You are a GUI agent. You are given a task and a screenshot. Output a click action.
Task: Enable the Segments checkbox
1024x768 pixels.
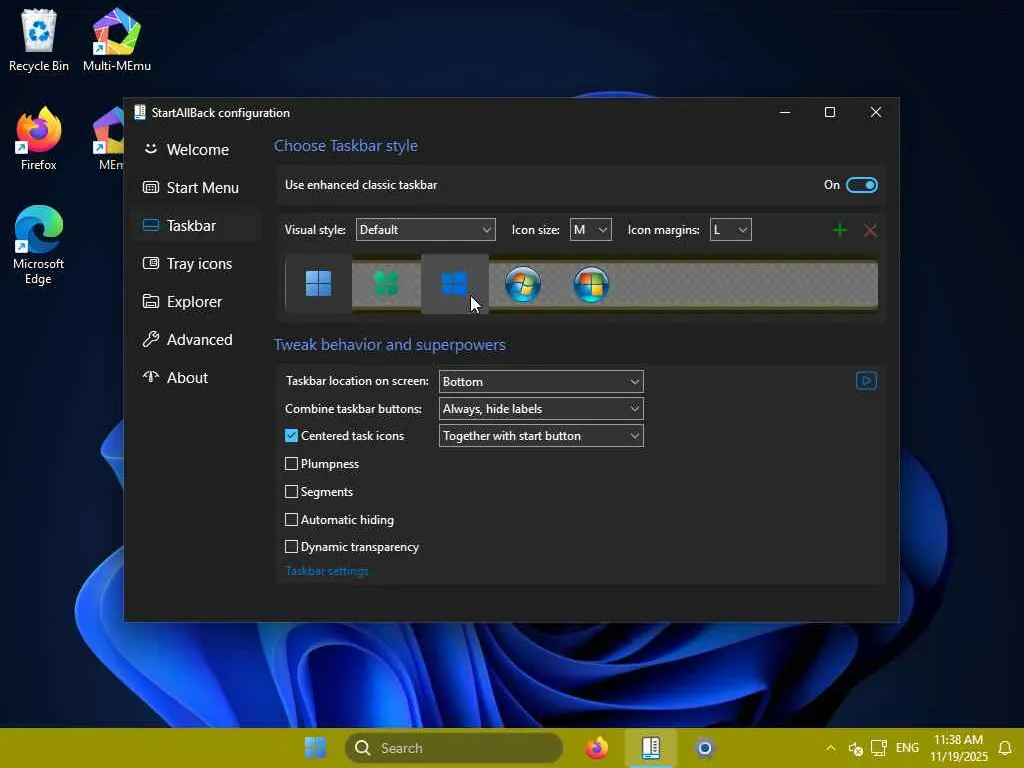click(x=291, y=492)
